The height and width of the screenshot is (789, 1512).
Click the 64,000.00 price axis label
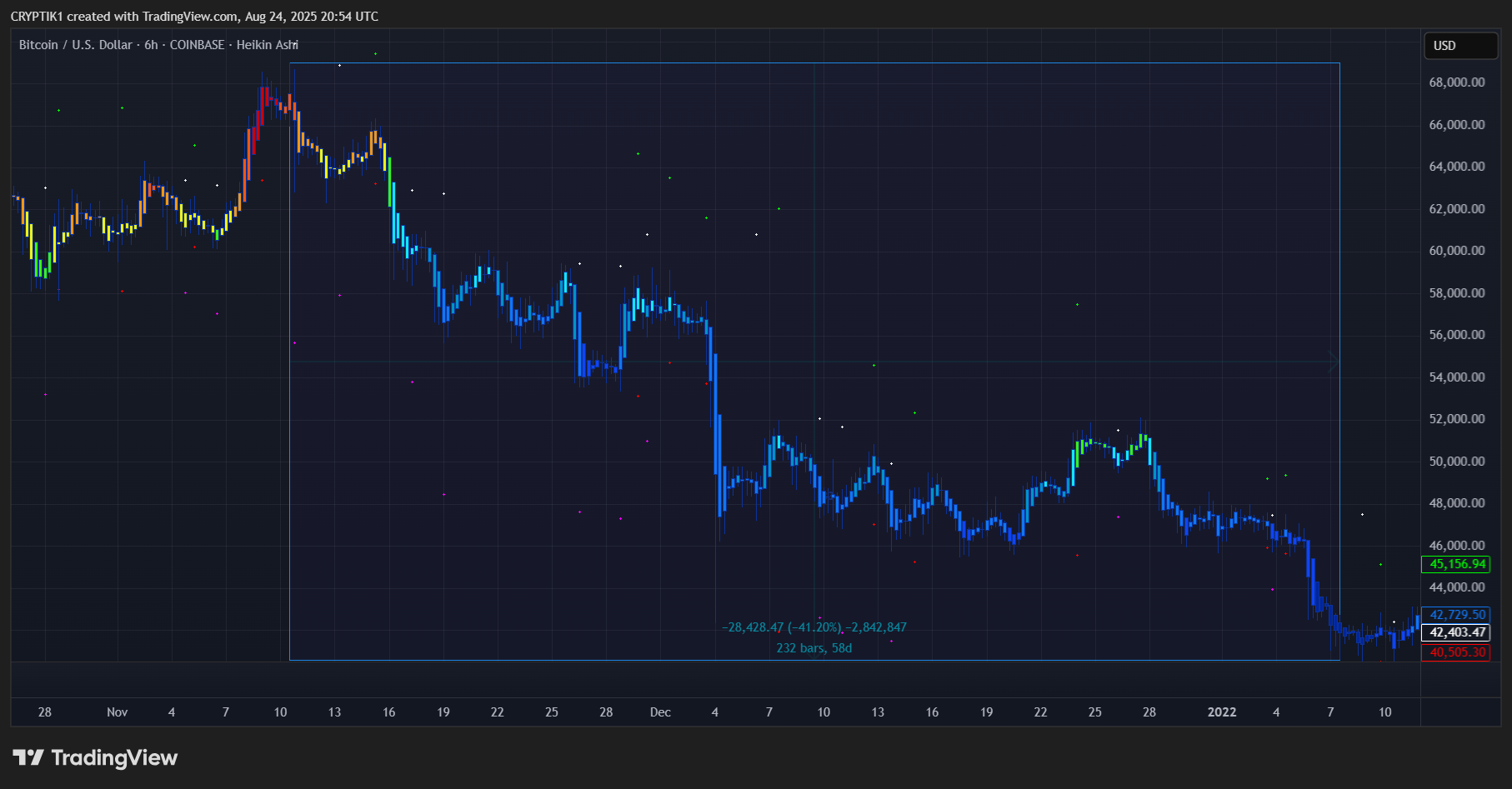point(1457,167)
